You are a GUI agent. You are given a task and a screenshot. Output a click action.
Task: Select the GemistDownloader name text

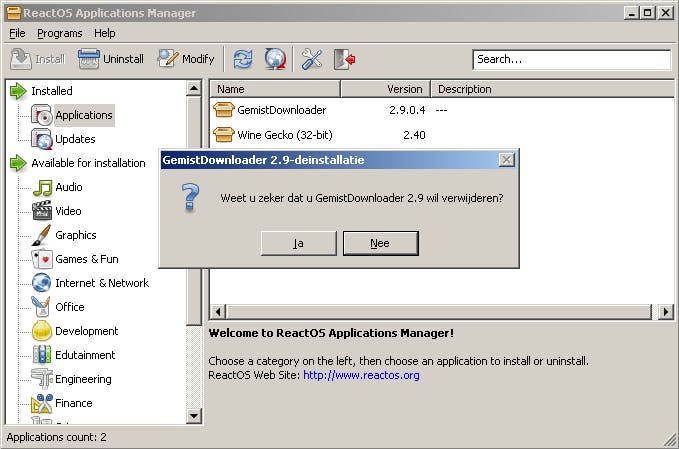(x=281, y=110)
